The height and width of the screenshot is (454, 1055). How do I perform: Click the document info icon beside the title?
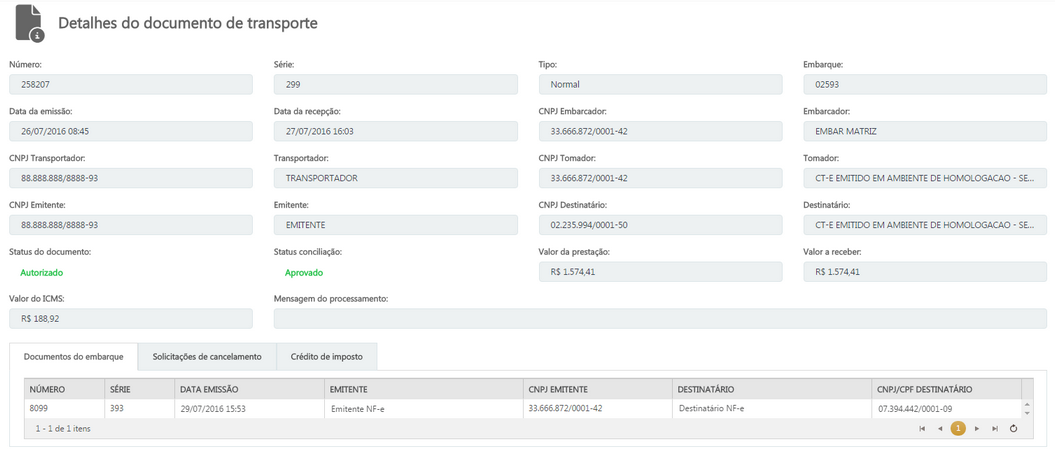(x=30, y=24)
